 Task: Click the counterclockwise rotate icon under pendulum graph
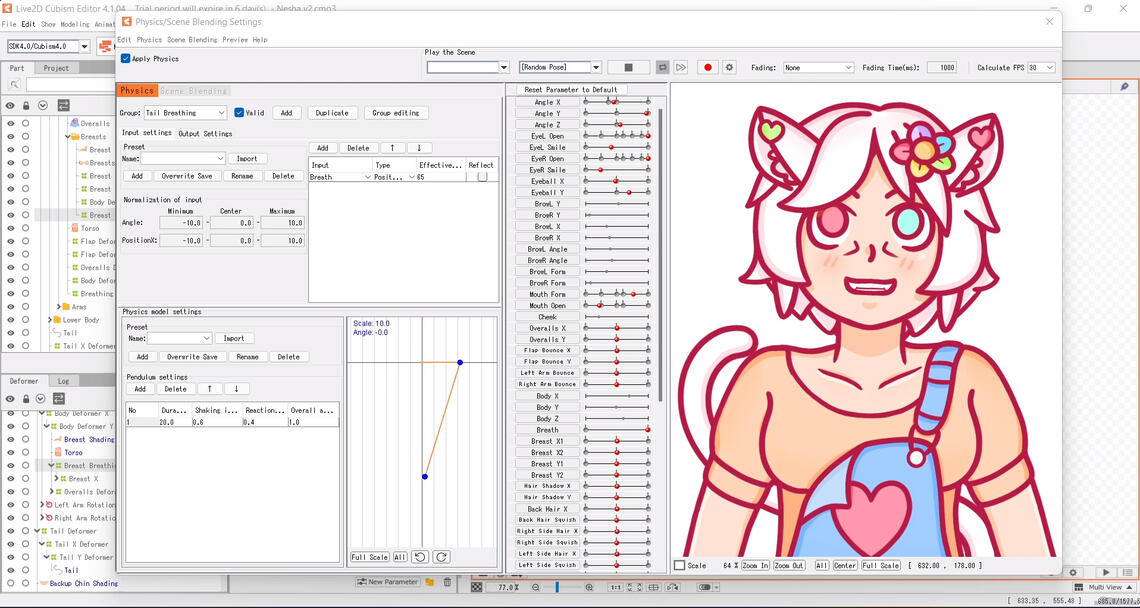pos(421,557)
